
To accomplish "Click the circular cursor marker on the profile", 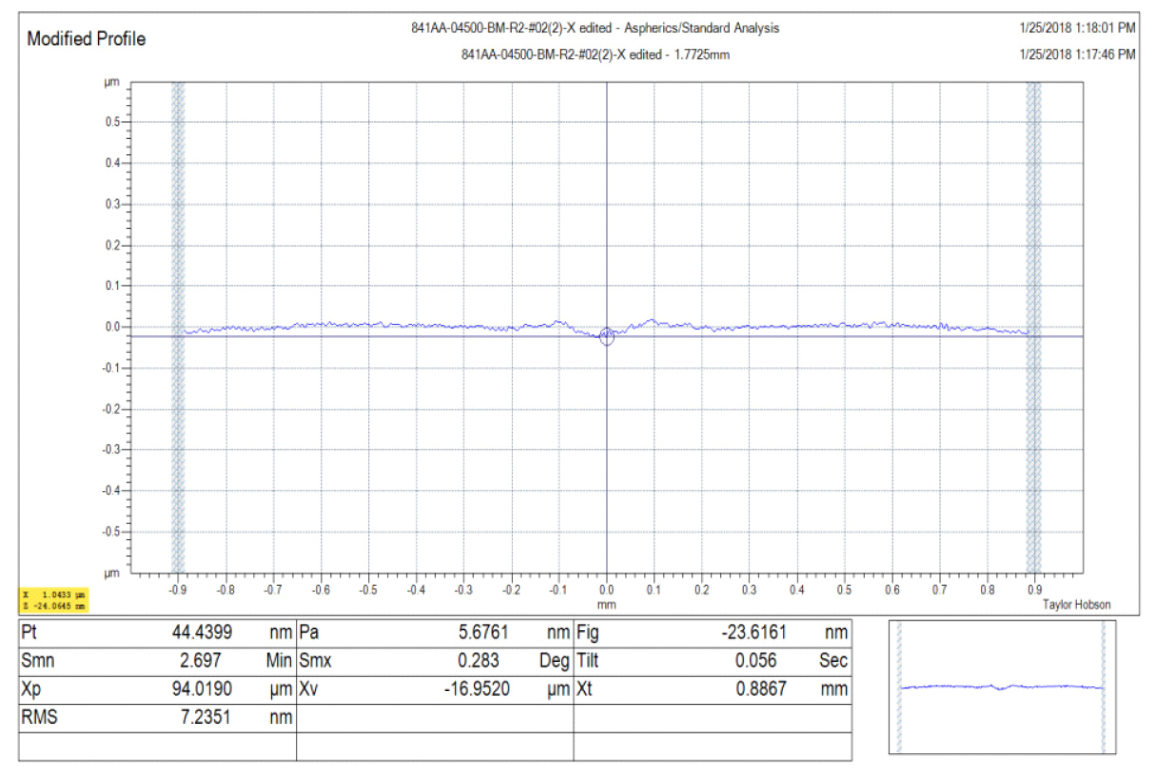I will (x=606, y=337).
